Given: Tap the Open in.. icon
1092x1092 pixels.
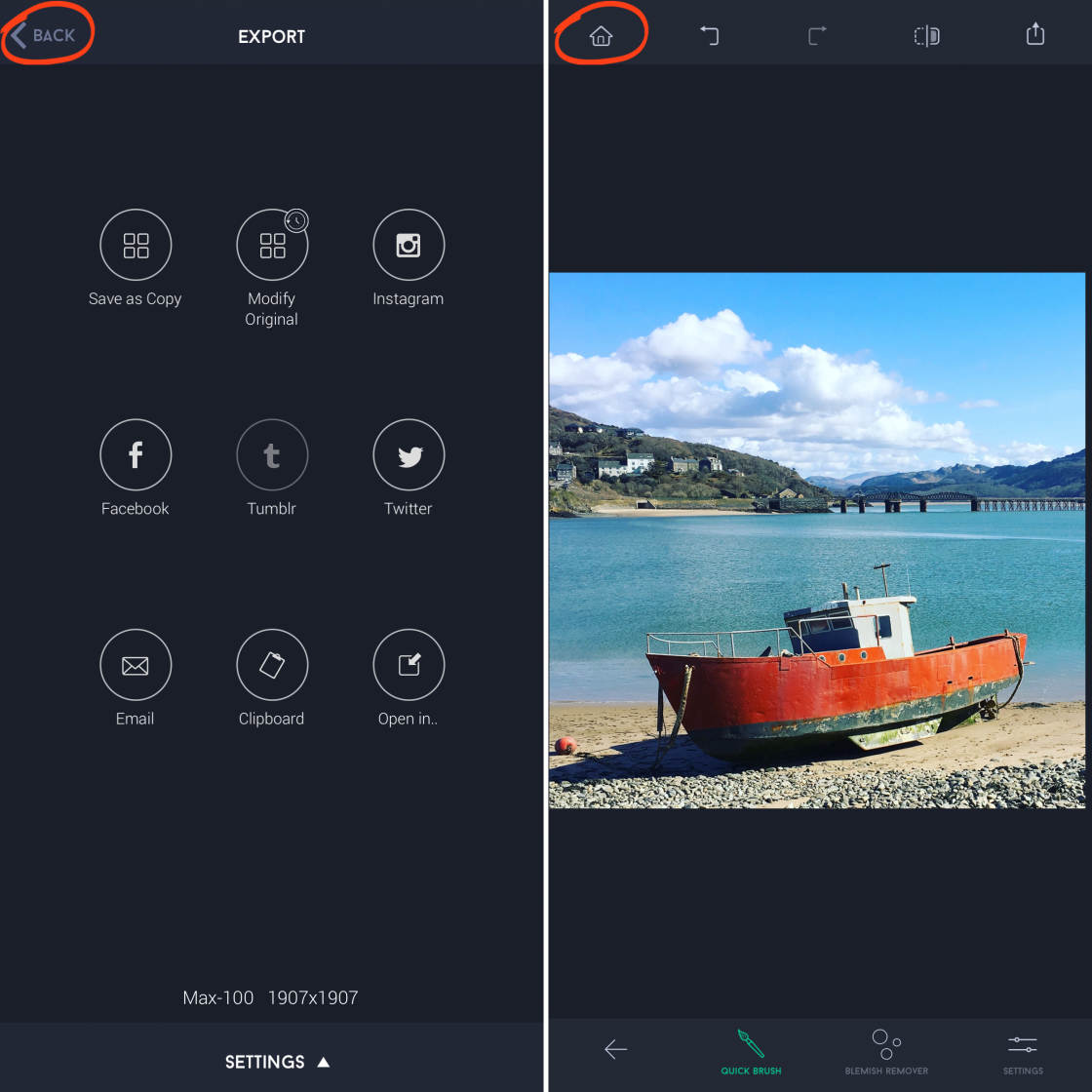Looking at the screenshot, I should coord(409,665).
